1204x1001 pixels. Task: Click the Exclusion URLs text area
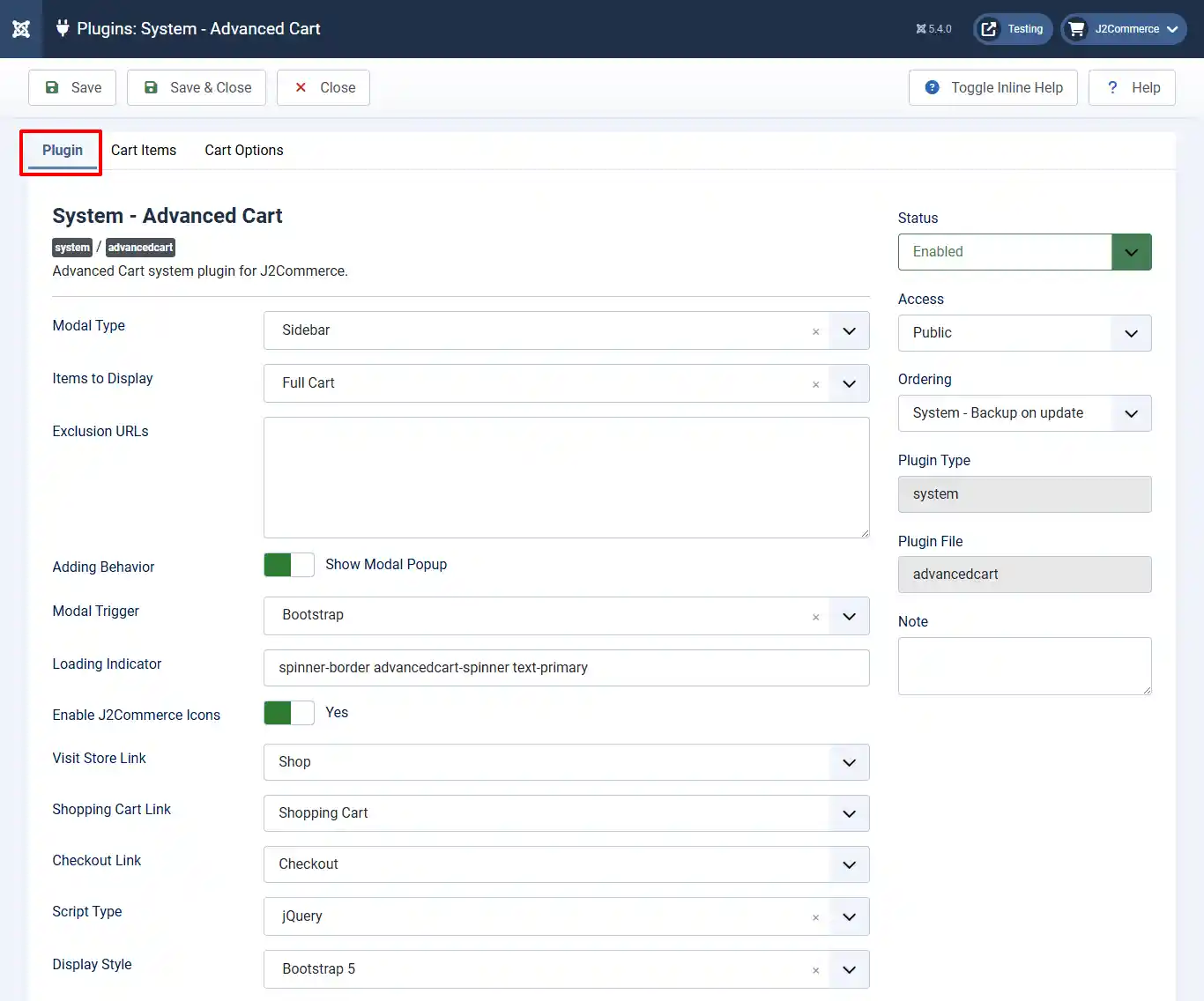click(567, 478)
